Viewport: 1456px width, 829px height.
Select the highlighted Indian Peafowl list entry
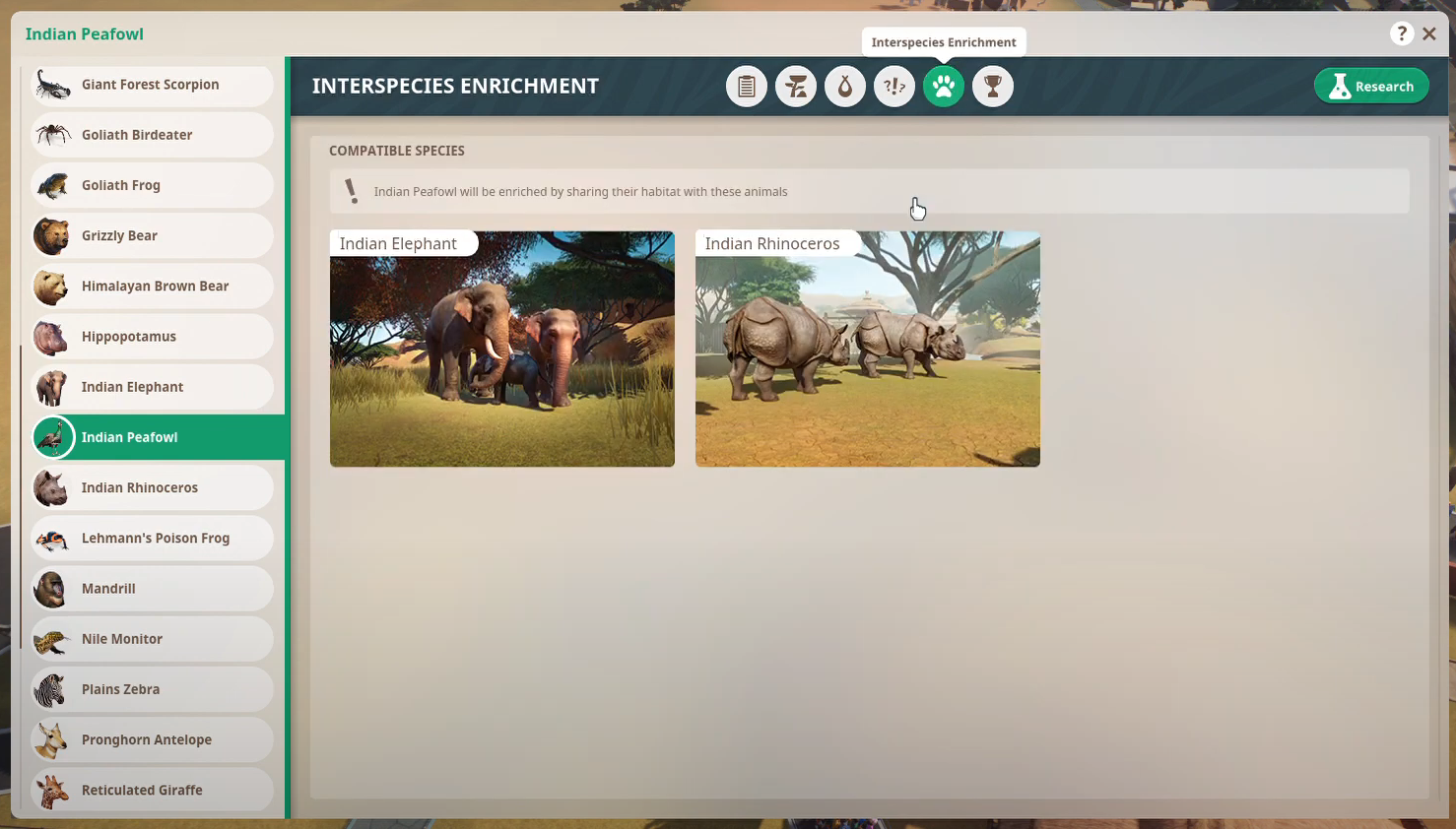coord(158,437)
